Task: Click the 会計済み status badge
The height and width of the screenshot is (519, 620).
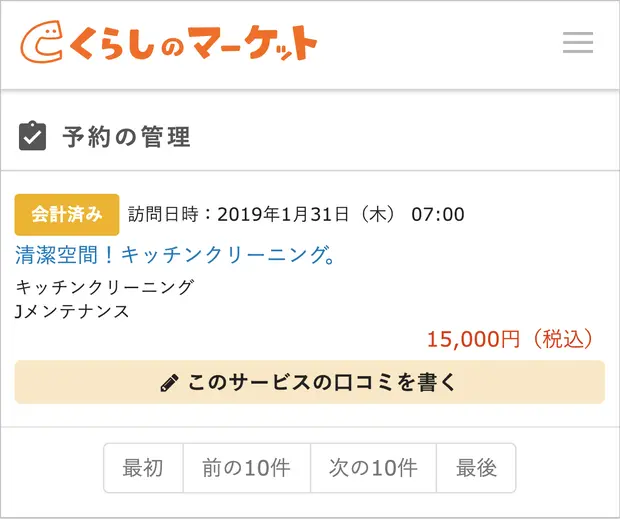Action: 67,214
